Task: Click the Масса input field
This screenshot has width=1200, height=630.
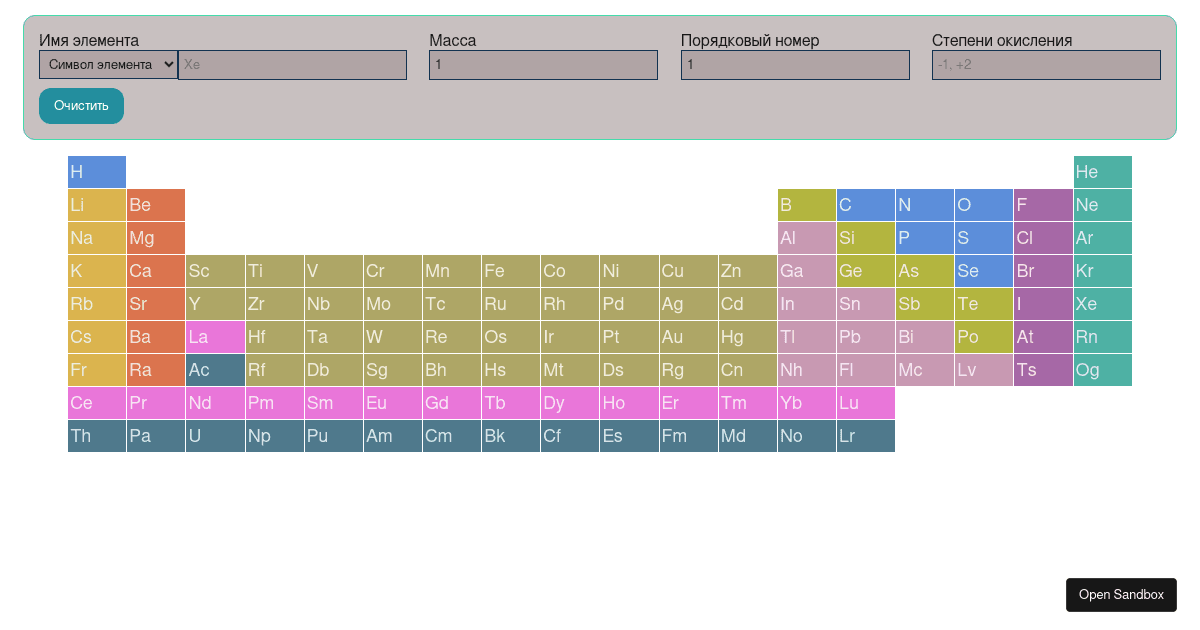Action: (543, 64)
